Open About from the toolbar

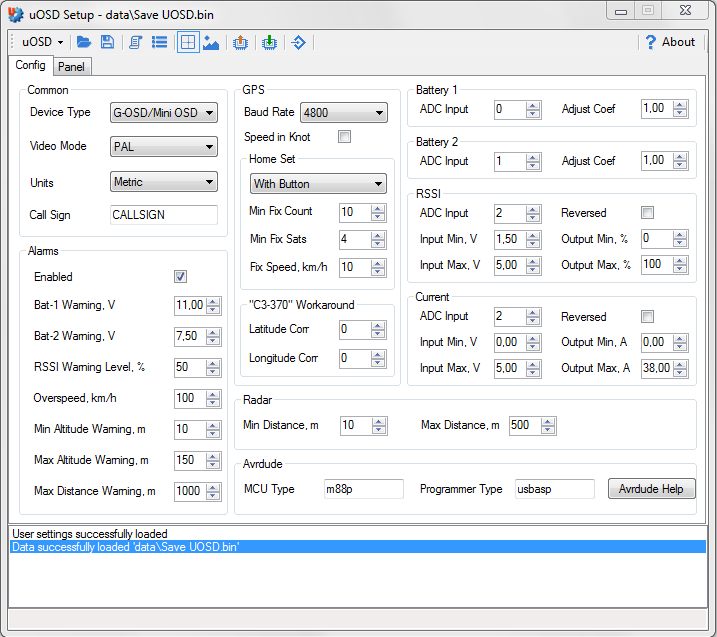coord(669,42)
